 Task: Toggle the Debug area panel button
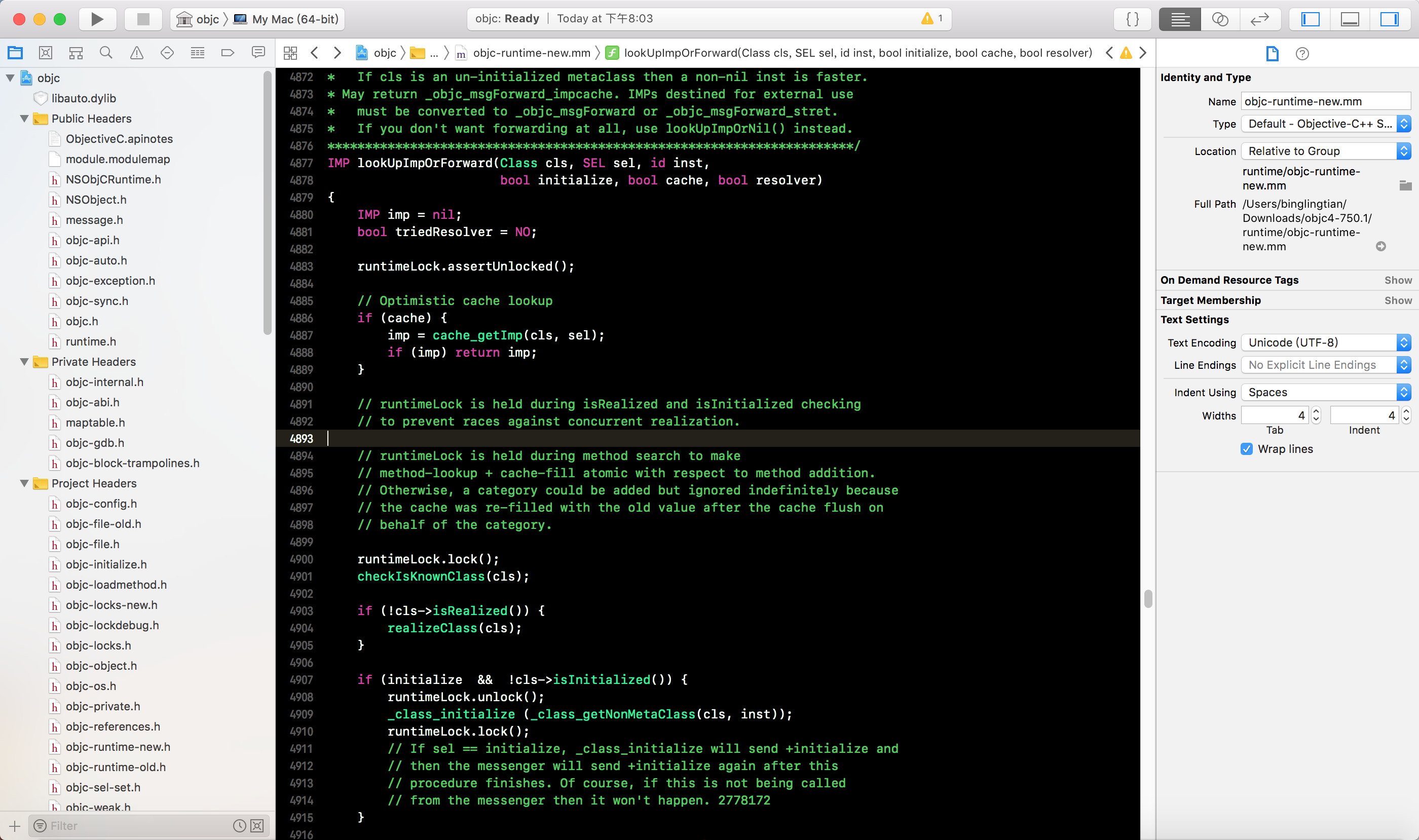click(x=1350, y=19)
